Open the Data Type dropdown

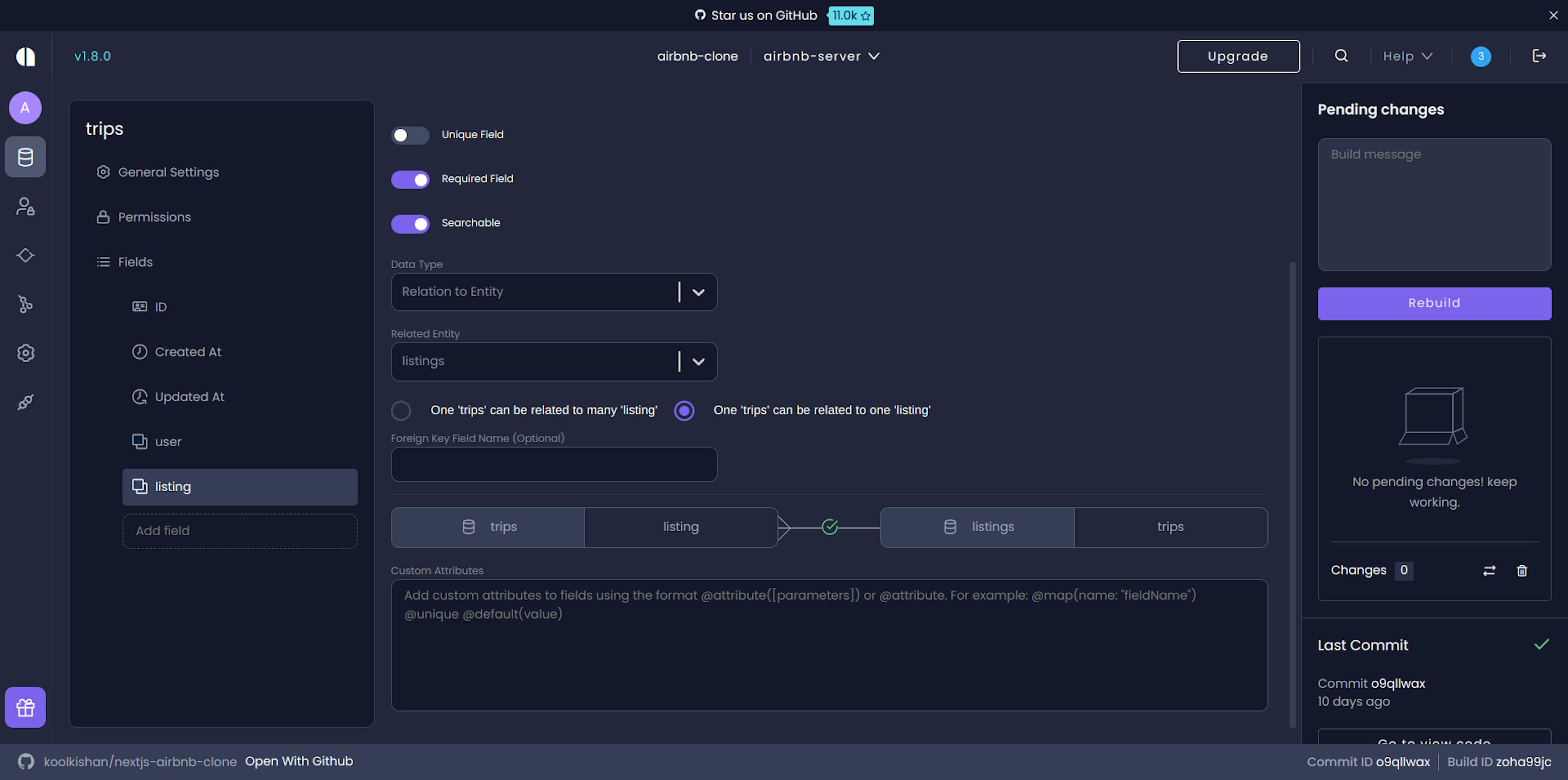[x=553, y=292]
